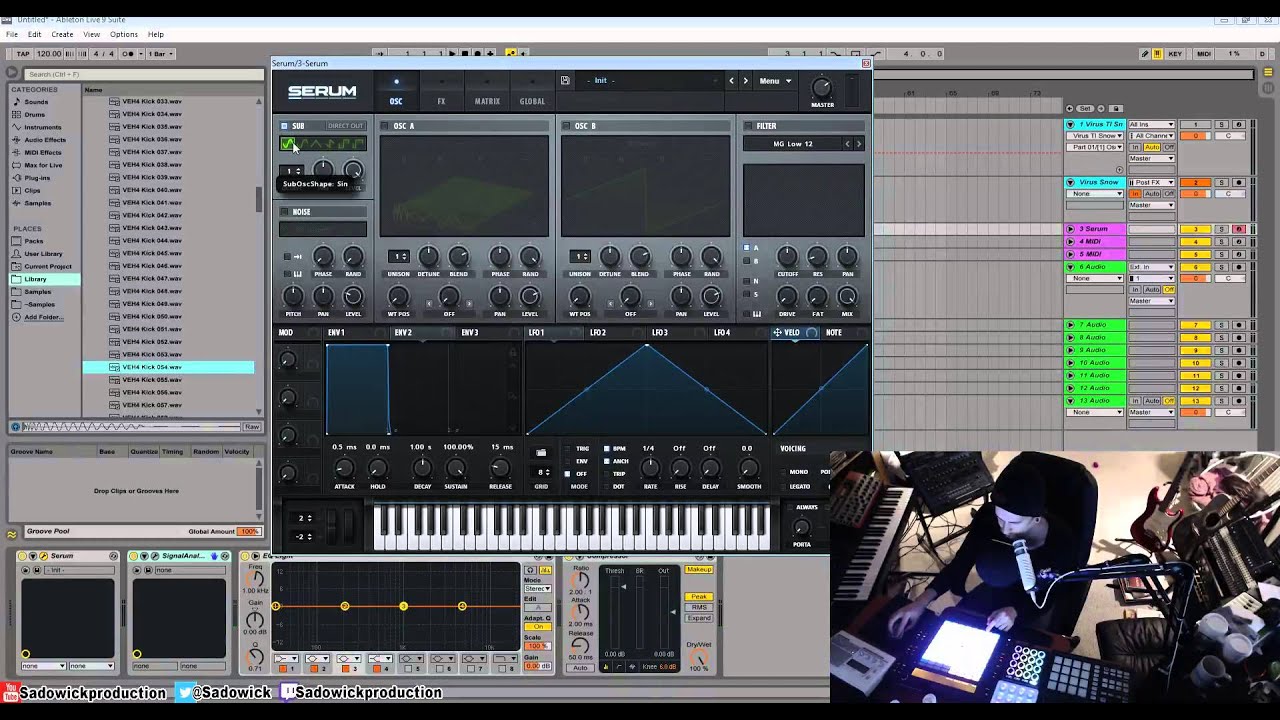Viewport: 1280px width, 720px height.
Task: Click the DIRECT OUT button in SUB
Action: [x=345, y=126]
